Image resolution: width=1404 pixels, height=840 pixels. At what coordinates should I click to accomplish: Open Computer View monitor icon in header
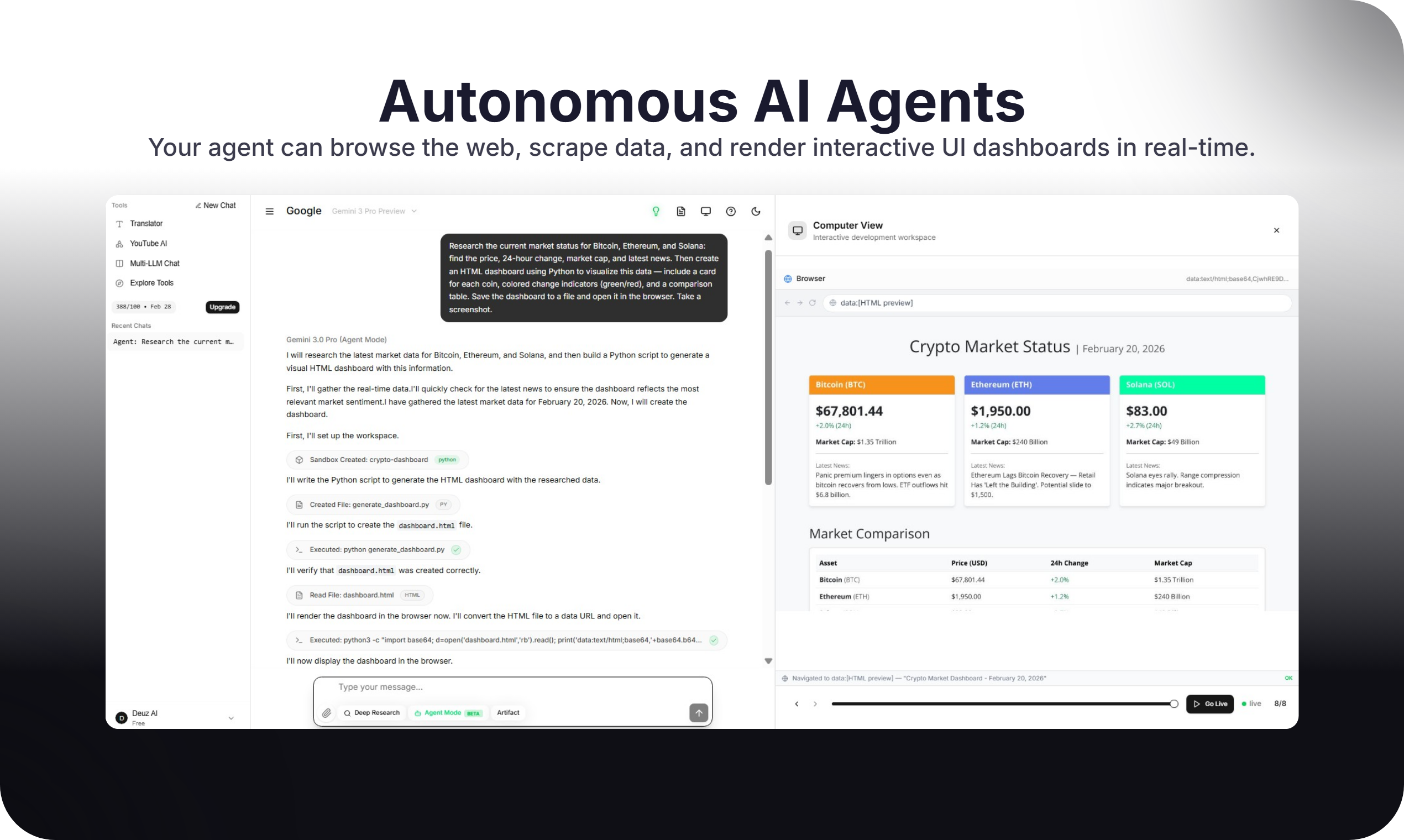tap(705, 211)
